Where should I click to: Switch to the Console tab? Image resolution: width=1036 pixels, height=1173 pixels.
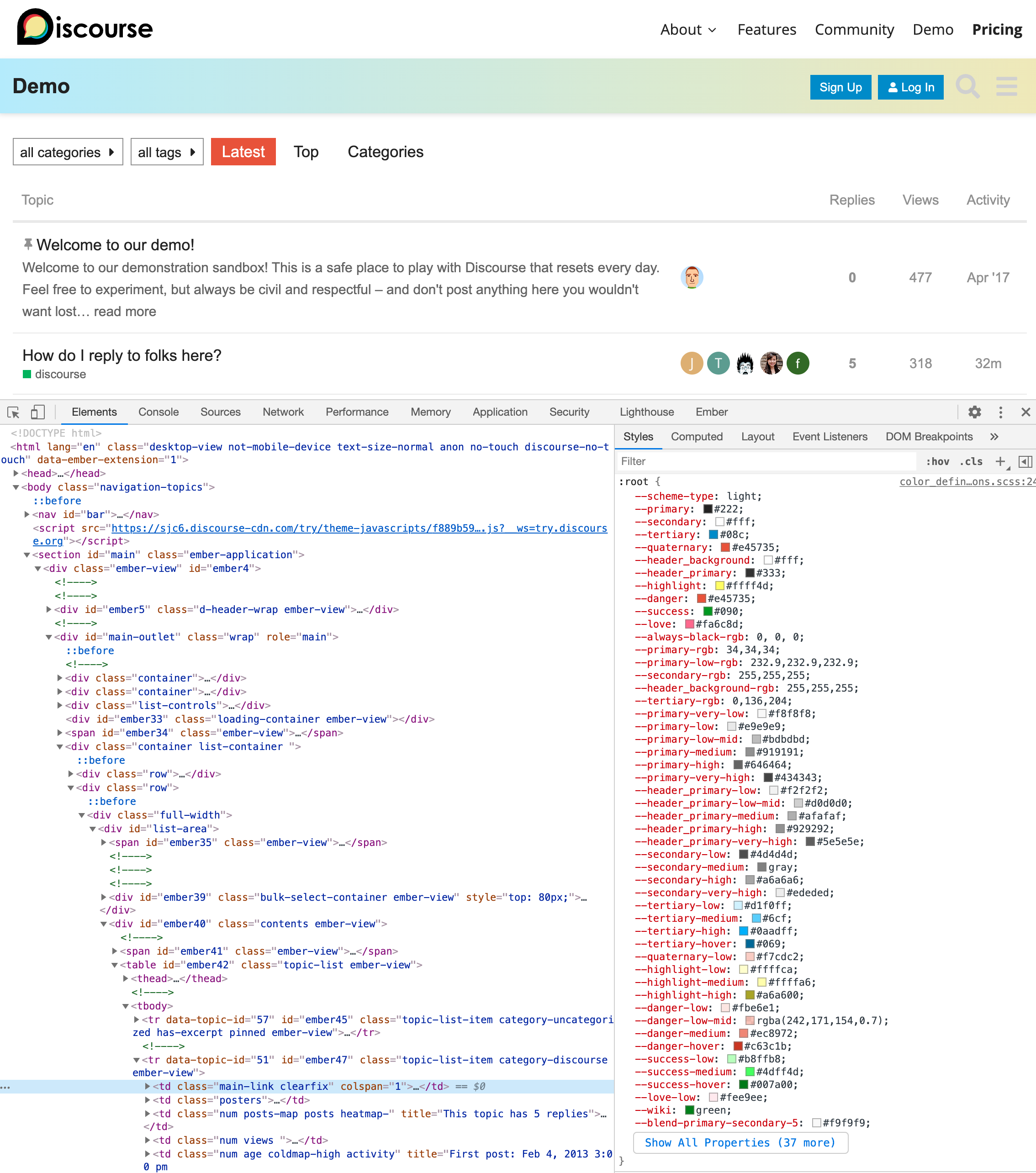click(x=159, y=412)
